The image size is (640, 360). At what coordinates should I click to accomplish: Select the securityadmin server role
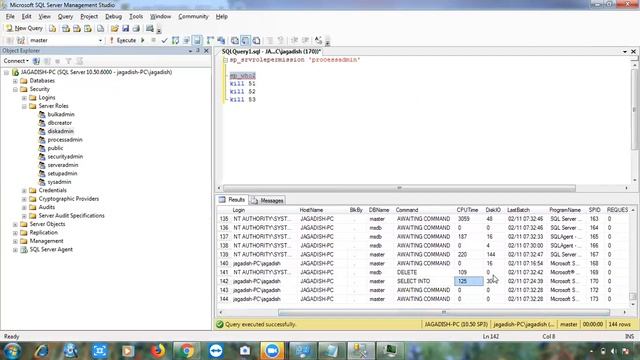pyautogui.click(x=65, y=157)
